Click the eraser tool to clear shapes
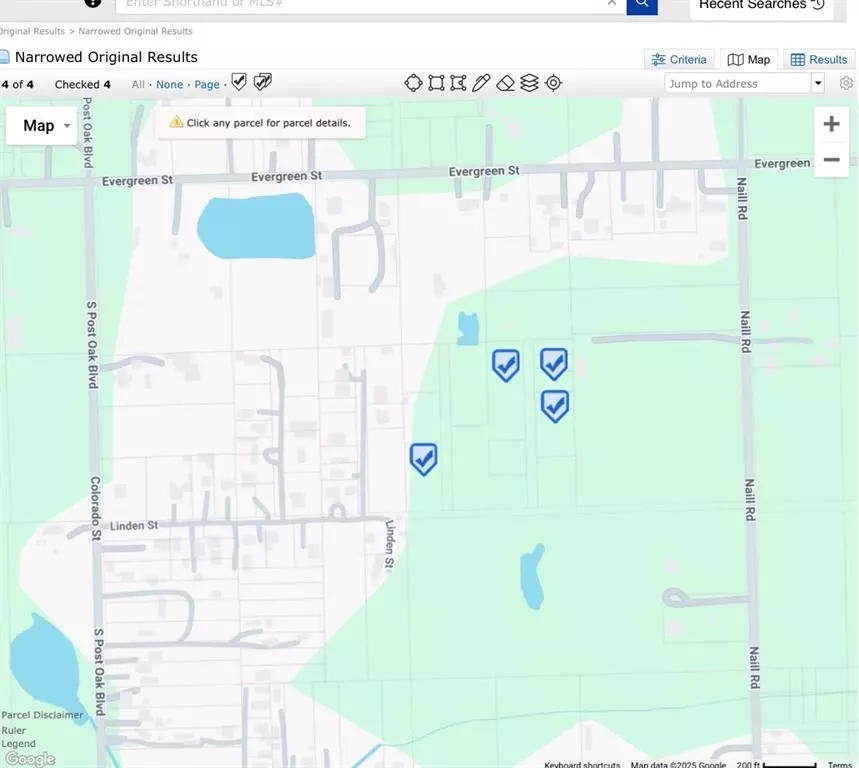This screenshot has width=859, height=768. pyautogui.click(x=505, y=83)
